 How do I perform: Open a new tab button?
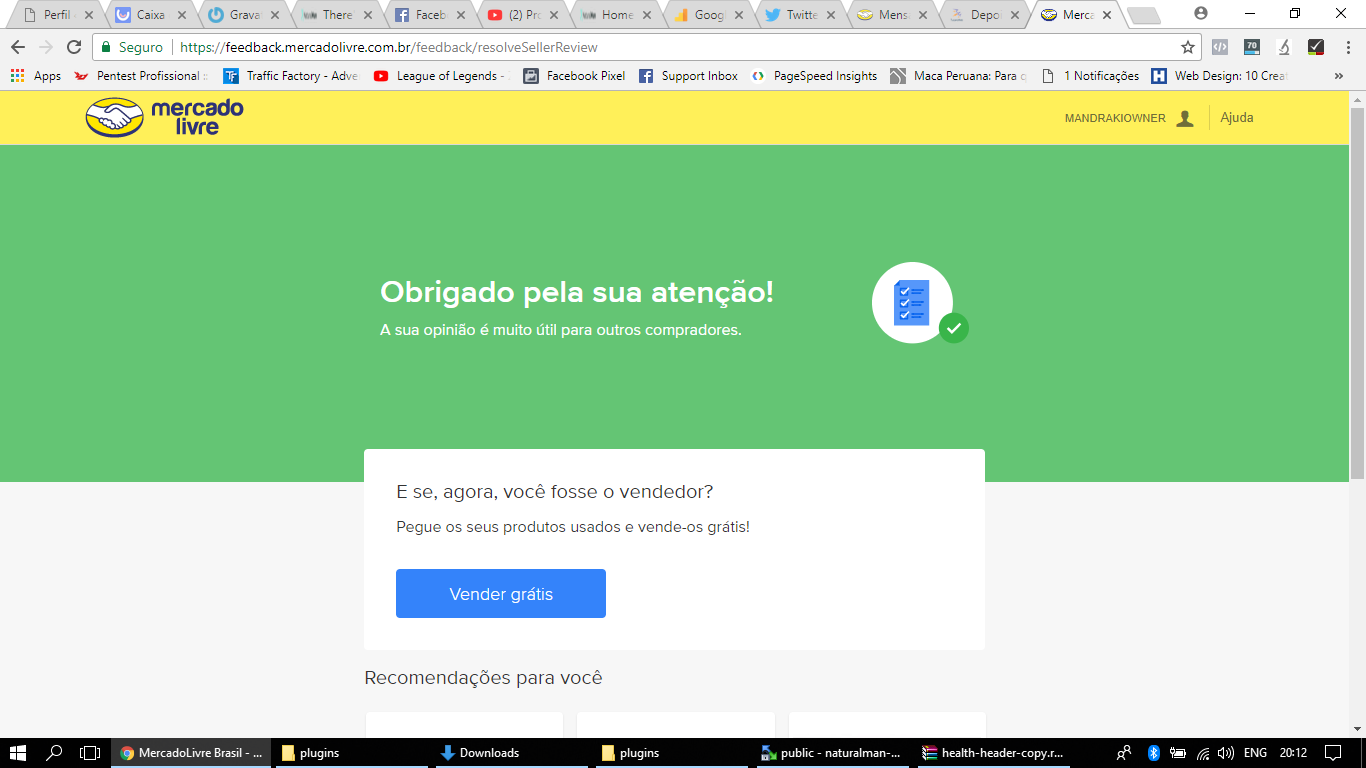click(x=1143, y=15)
